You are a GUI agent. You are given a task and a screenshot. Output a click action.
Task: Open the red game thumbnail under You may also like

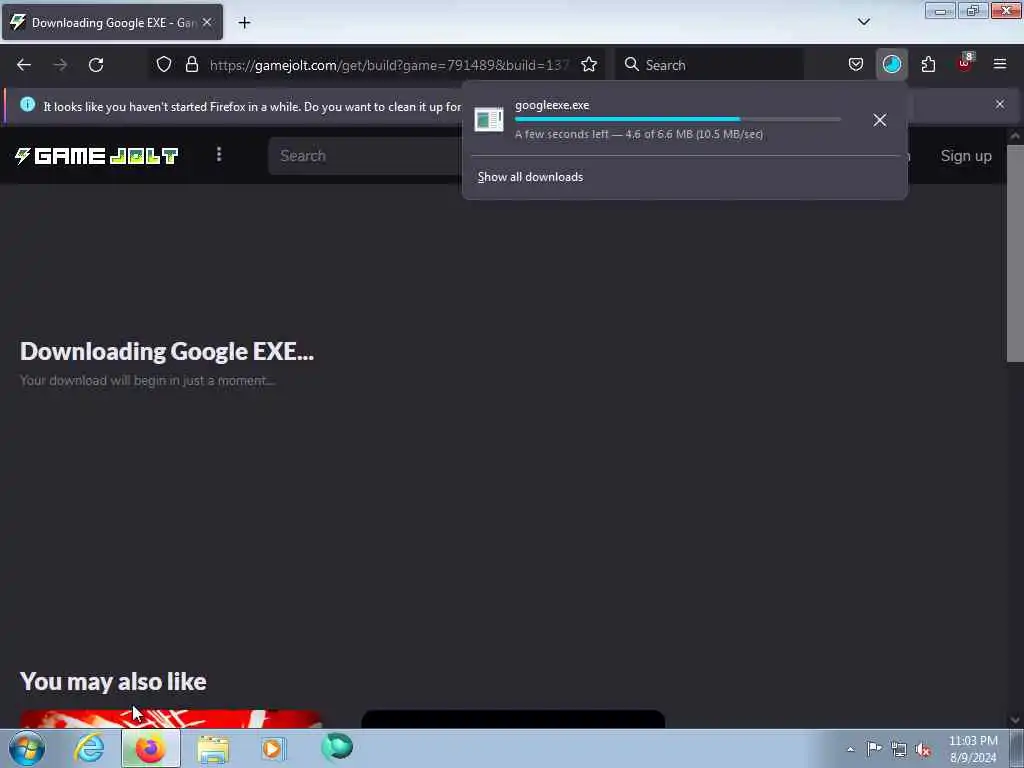click(x=171, y=719)
